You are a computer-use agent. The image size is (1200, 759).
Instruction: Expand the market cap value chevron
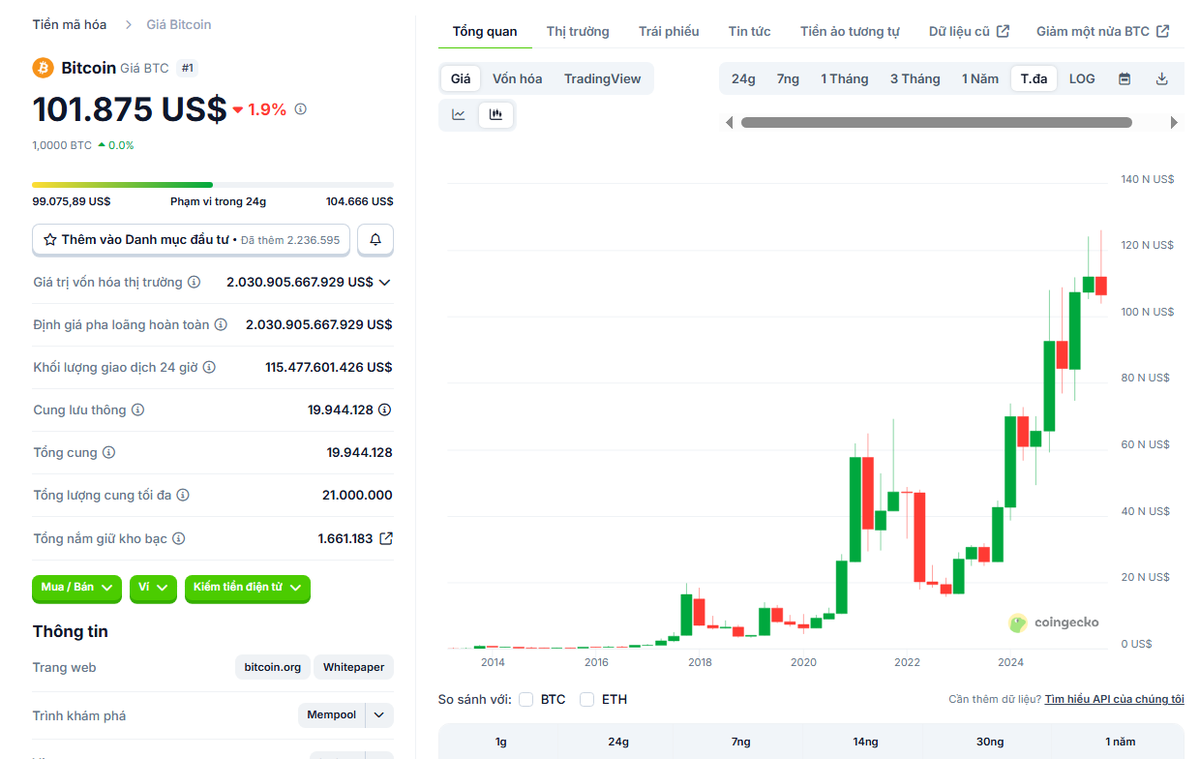tap(385, 283)
